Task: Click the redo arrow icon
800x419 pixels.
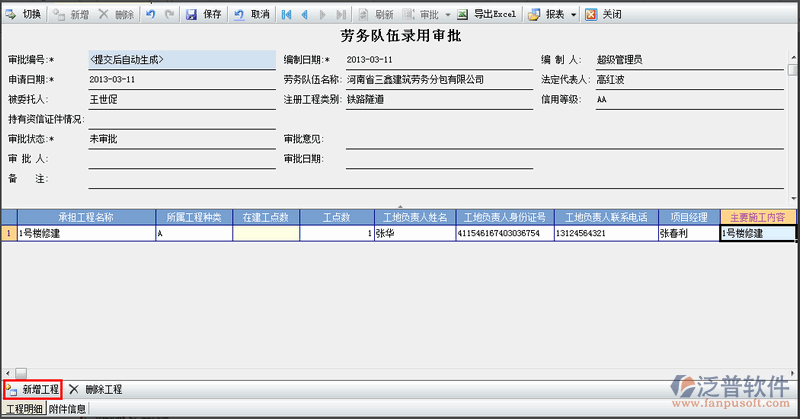Action: pos(169,15)
